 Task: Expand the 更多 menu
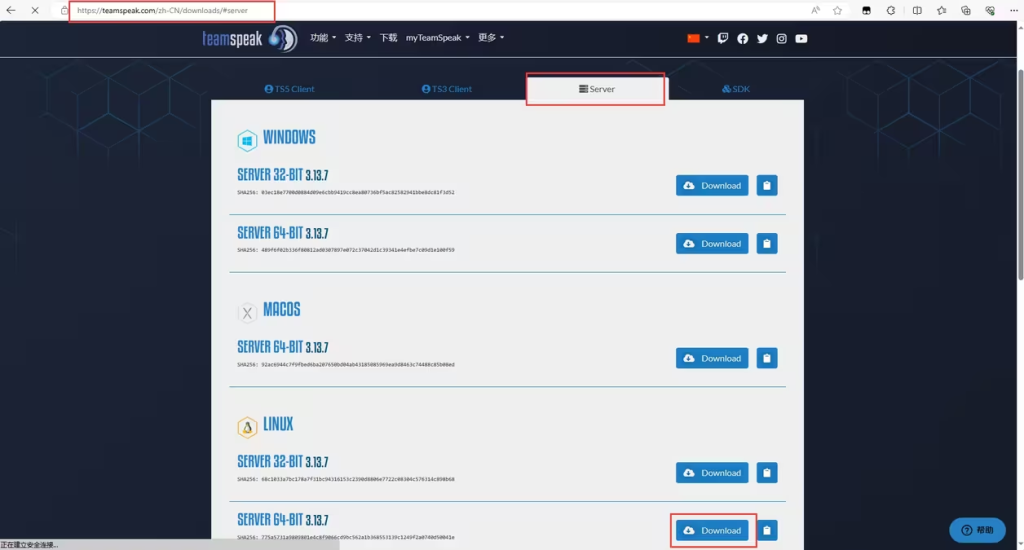(x=490, y=38)
